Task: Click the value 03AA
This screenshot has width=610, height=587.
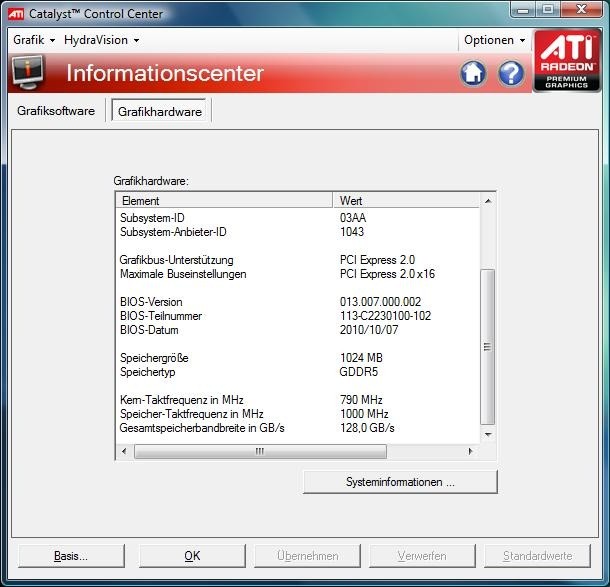Action: 353,218
